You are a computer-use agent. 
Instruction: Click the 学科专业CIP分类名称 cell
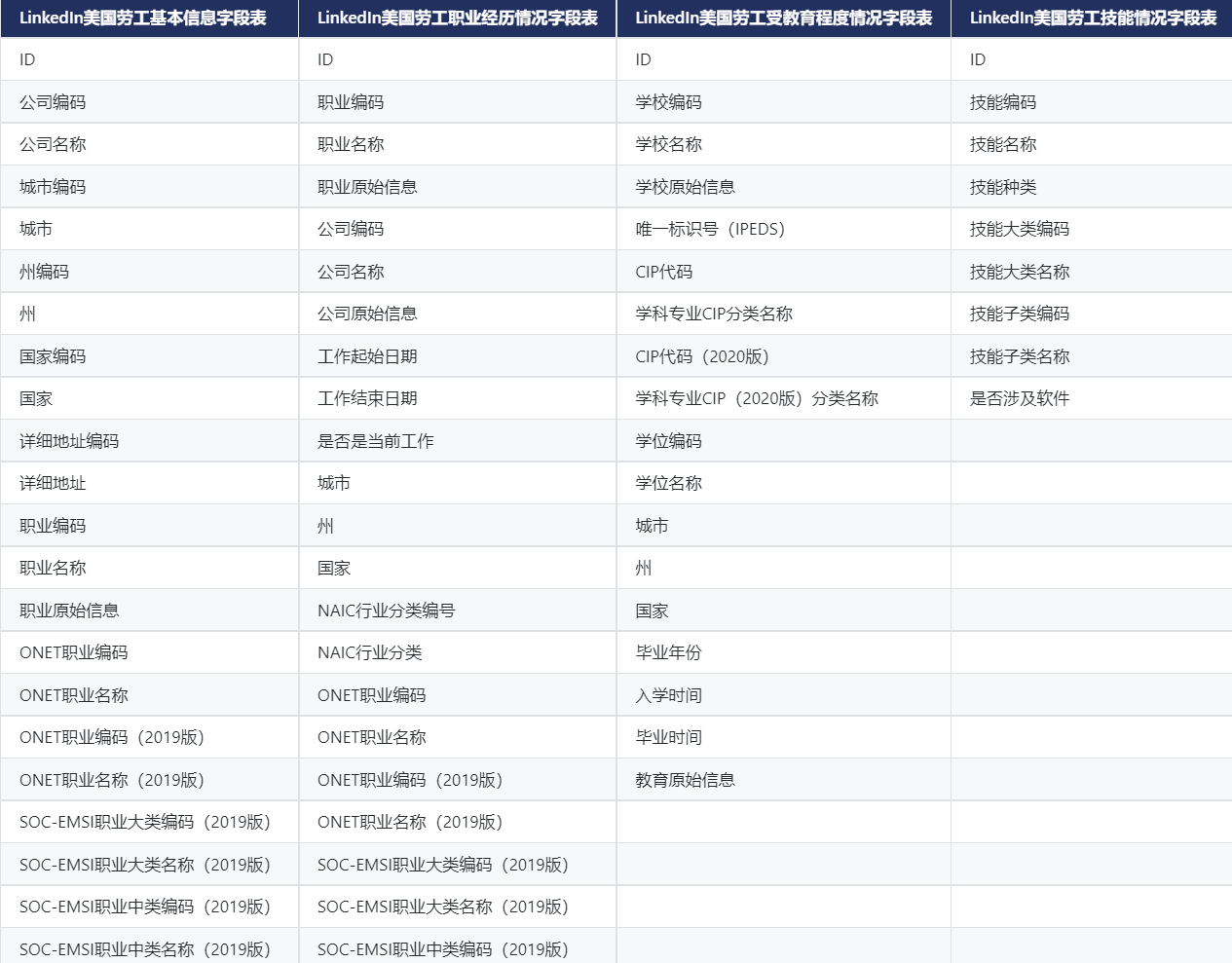click(784, 314)
